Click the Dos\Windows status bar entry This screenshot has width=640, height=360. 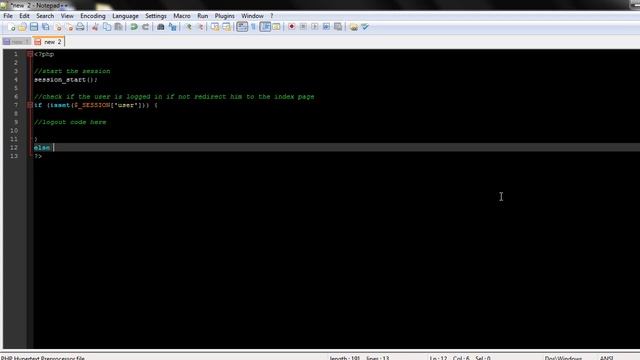(563, 358)
